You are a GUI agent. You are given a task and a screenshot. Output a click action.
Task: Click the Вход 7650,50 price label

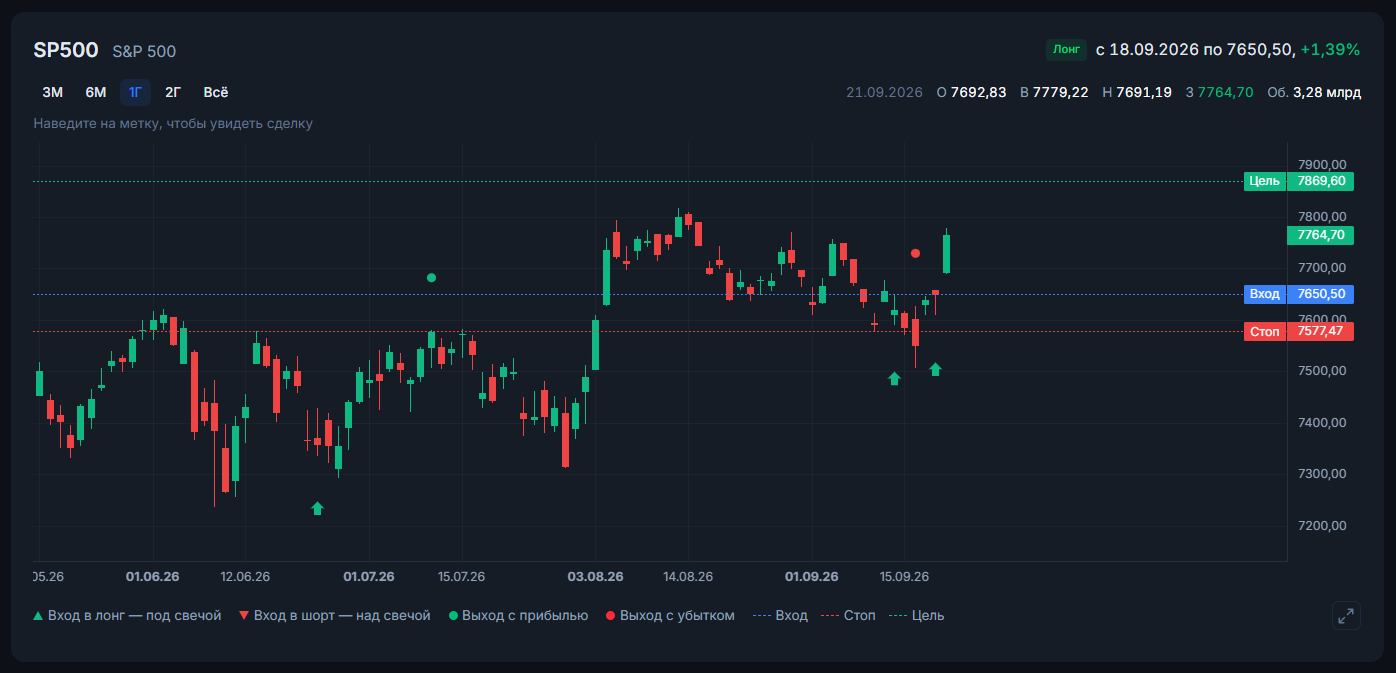[1299, 294]
